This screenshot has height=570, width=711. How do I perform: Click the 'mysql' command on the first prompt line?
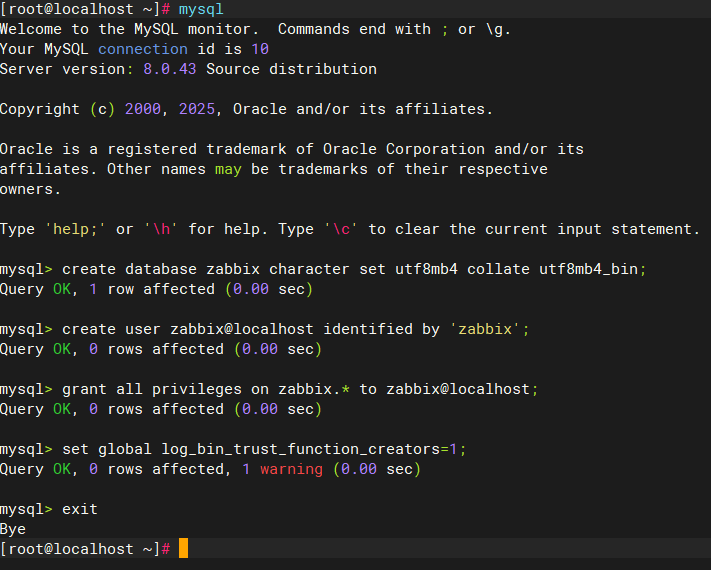point(201,9)
